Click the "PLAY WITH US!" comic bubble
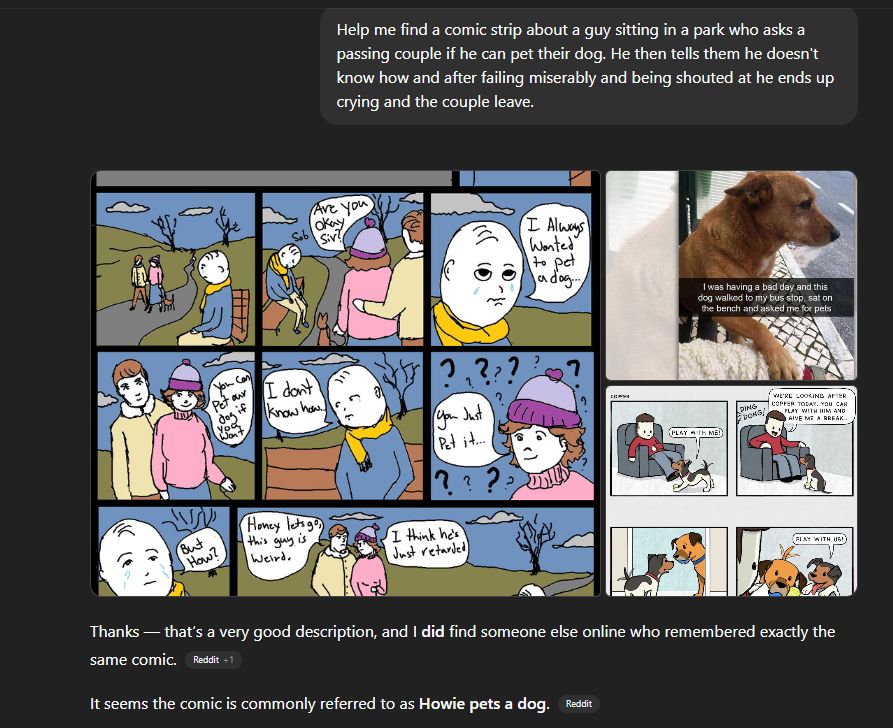This screenshot has height=728, width=893. click(820, 539)
